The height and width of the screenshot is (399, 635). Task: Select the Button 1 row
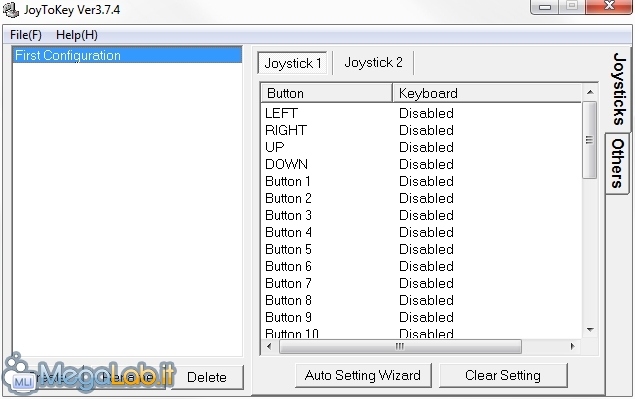[421, 181]
